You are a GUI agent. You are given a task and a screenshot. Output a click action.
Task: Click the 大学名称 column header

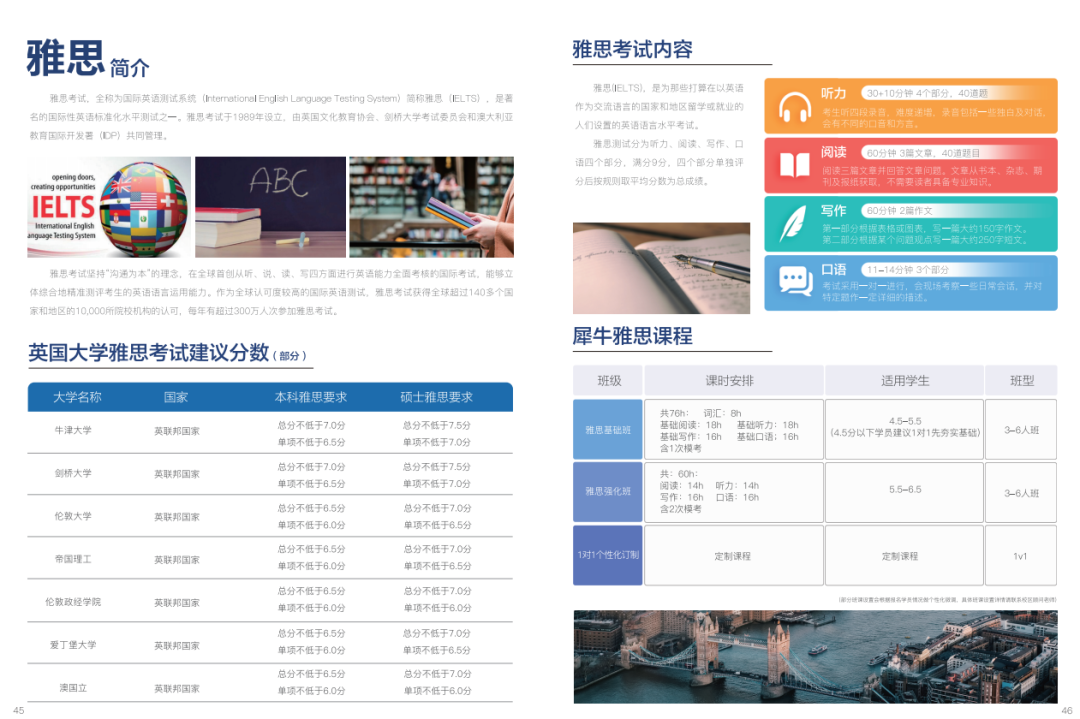click(x=77, y=397)
